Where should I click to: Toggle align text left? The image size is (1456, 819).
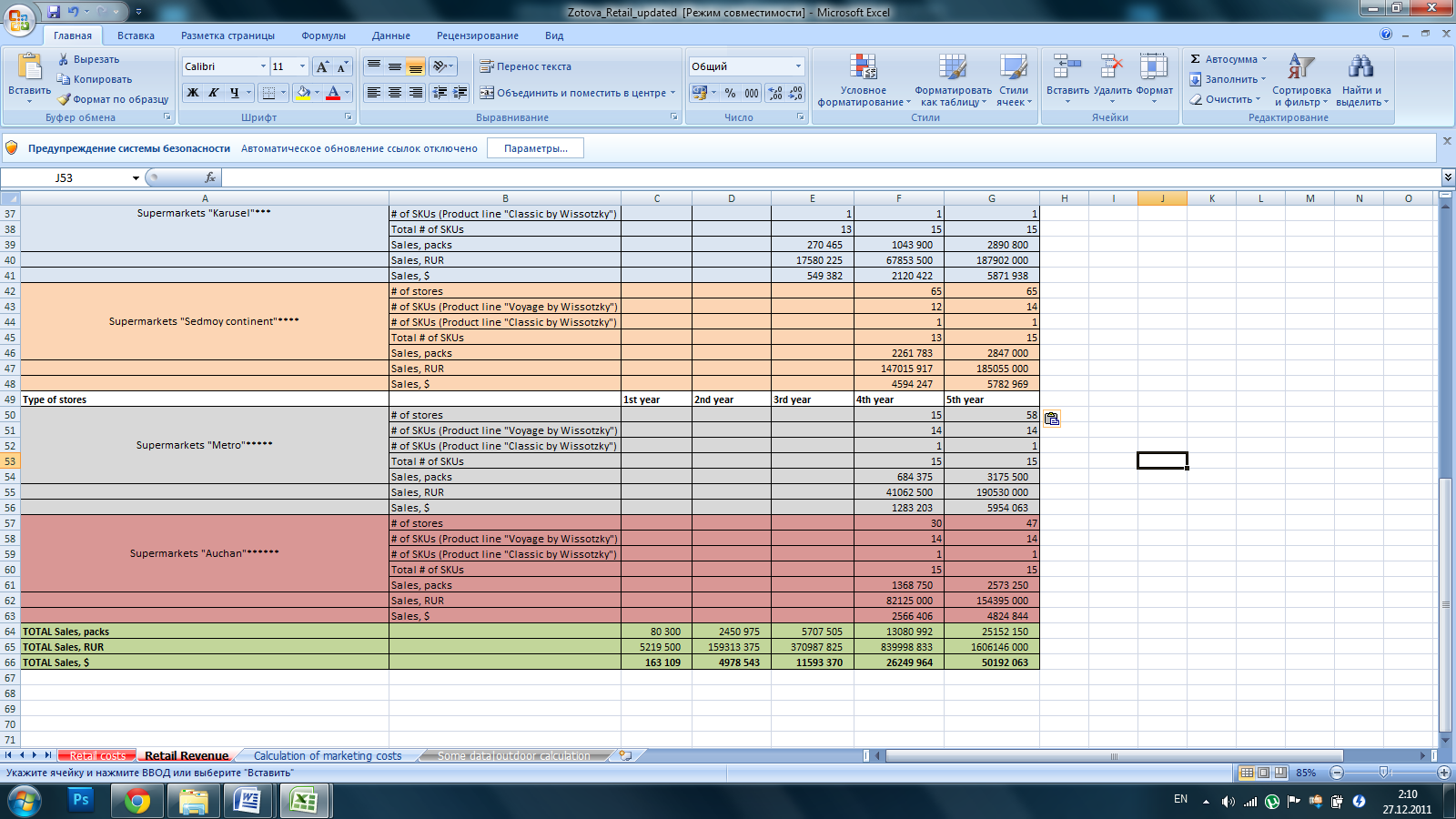(x=373, y=93)
